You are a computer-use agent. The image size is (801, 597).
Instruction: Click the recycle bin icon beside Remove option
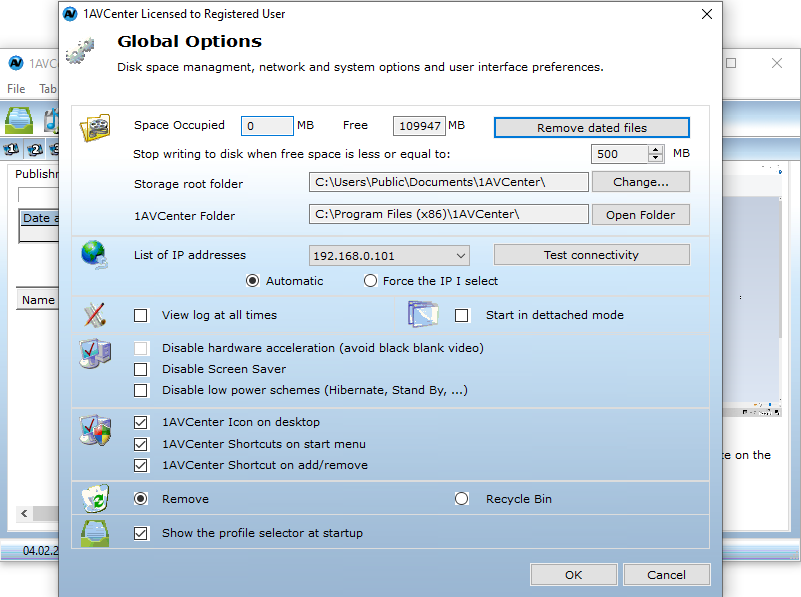[96, 498]
